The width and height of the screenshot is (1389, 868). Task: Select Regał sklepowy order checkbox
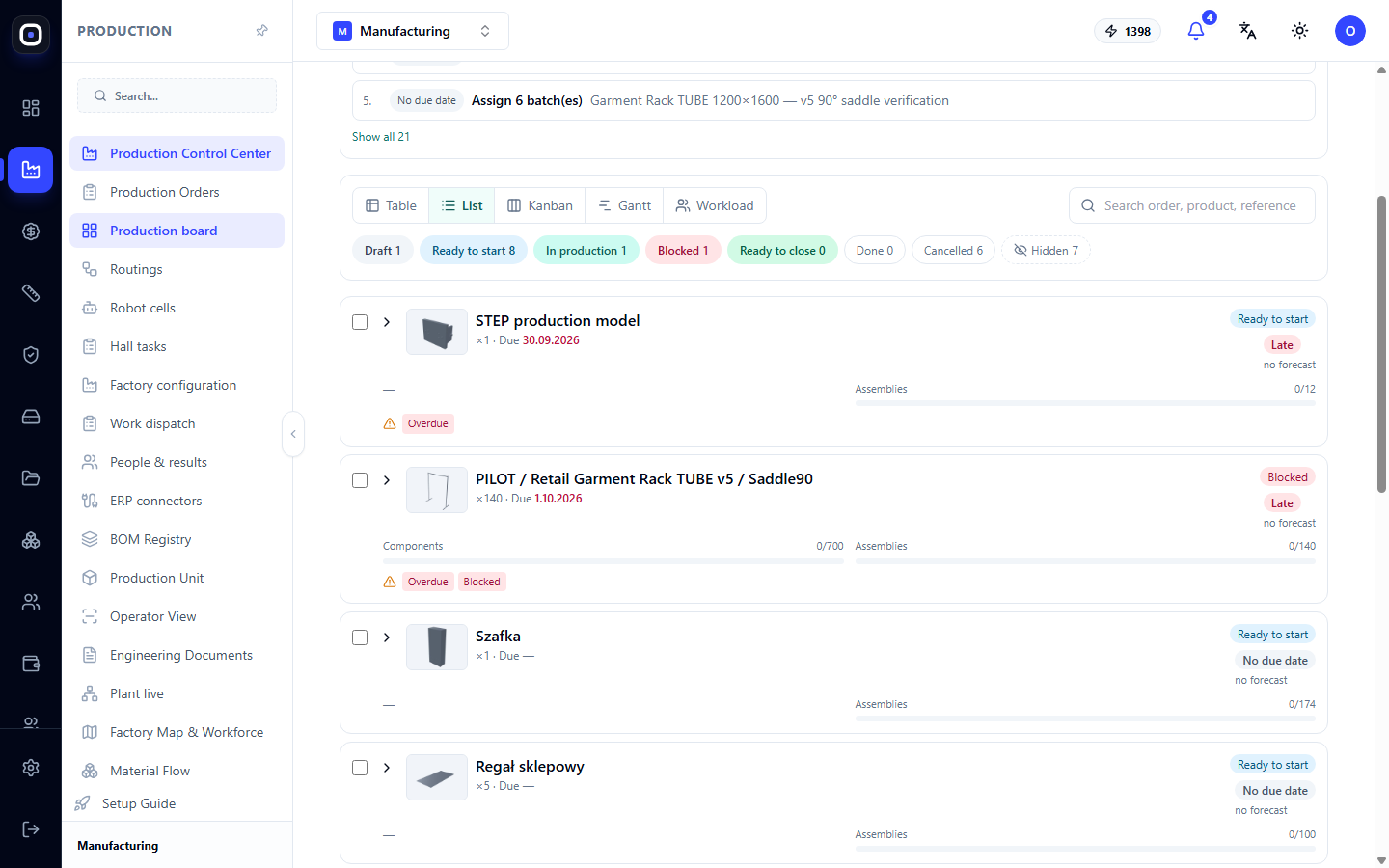pyautogui.click(x=360, y=768)
